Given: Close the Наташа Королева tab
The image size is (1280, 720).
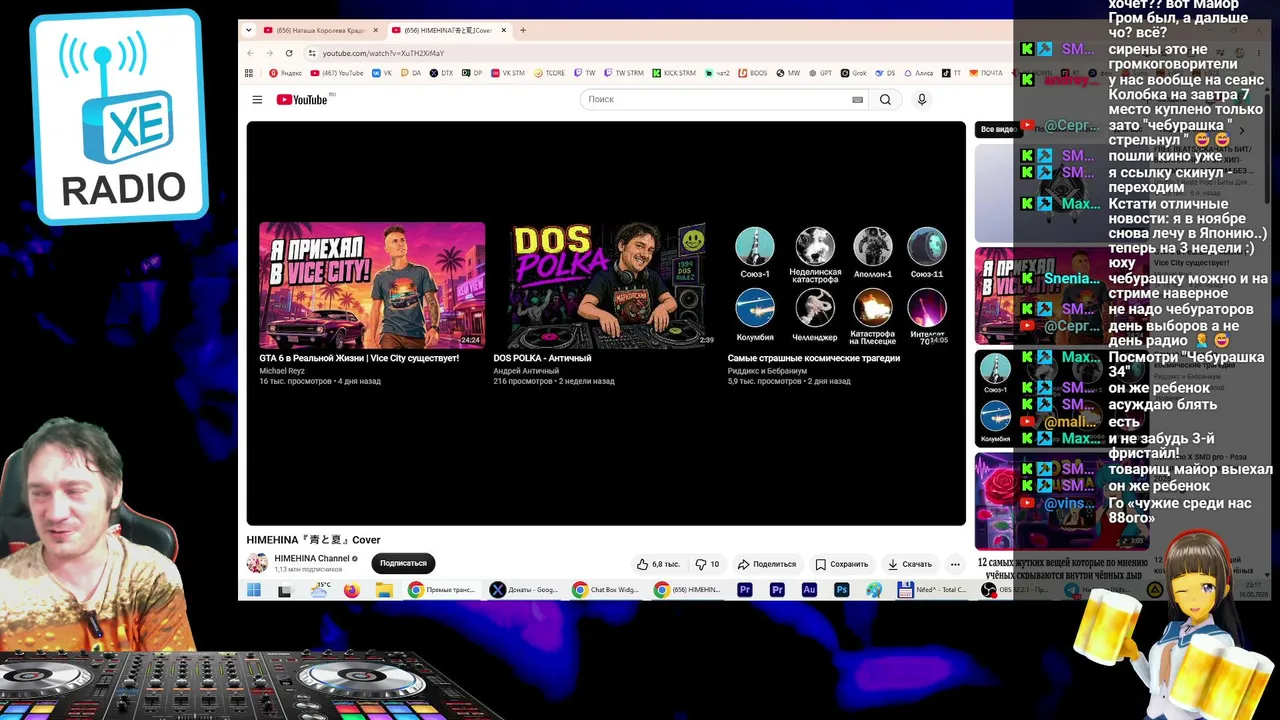Looking at the screenshot, I should tap(376, 31).
